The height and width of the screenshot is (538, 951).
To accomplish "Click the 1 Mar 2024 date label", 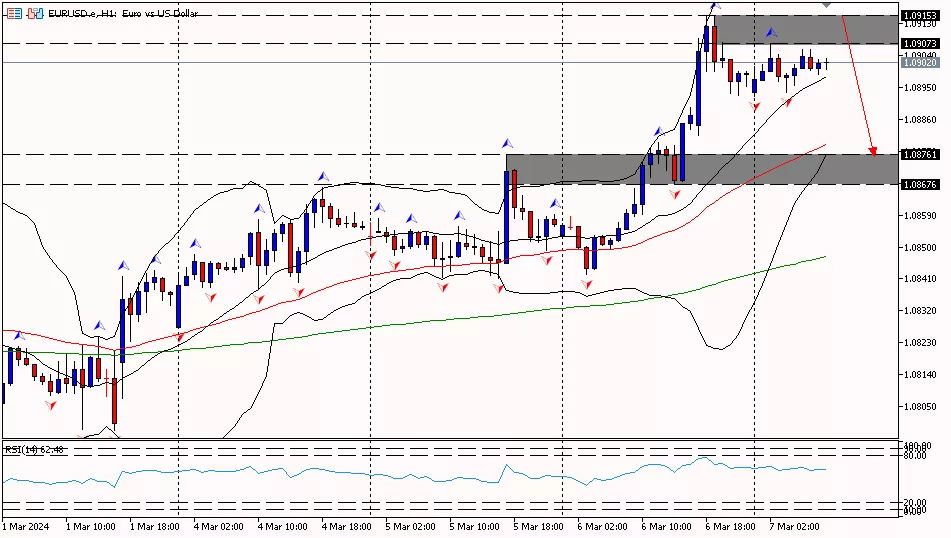I will [25, 526].
